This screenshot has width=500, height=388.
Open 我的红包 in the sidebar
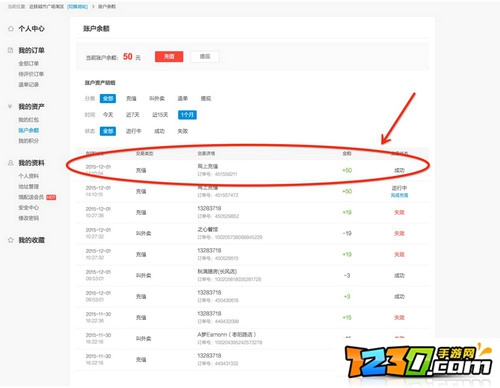tap(29, 120)
